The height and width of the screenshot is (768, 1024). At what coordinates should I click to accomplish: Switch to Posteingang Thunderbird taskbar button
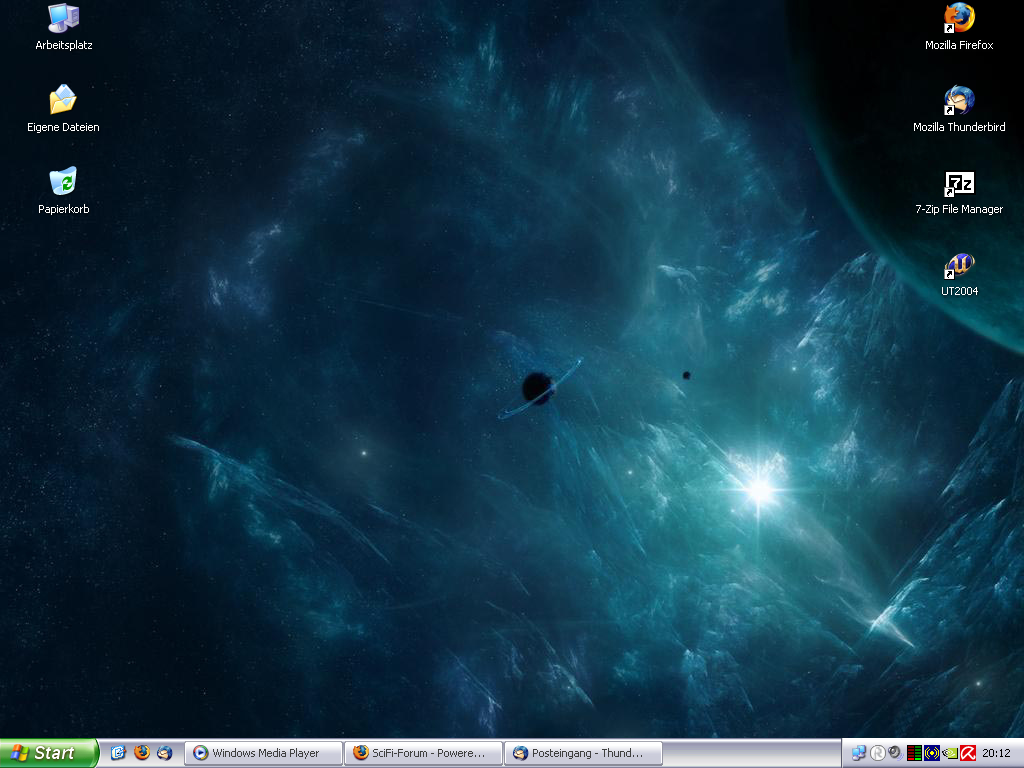pos(583,753)
